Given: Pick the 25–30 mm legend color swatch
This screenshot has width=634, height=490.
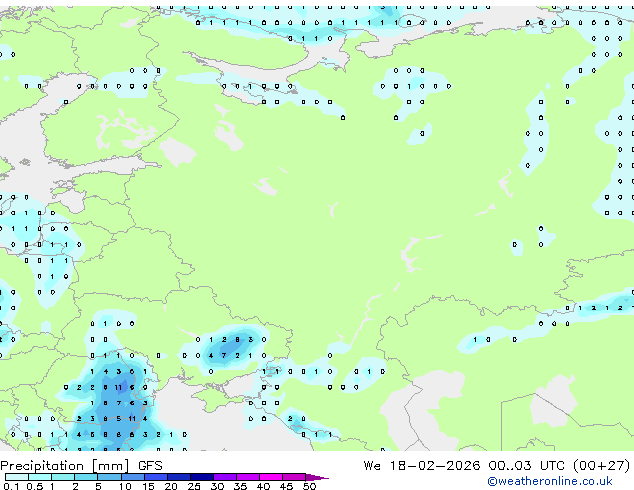Looking at the screenshot, I should (x=202, y=477).
